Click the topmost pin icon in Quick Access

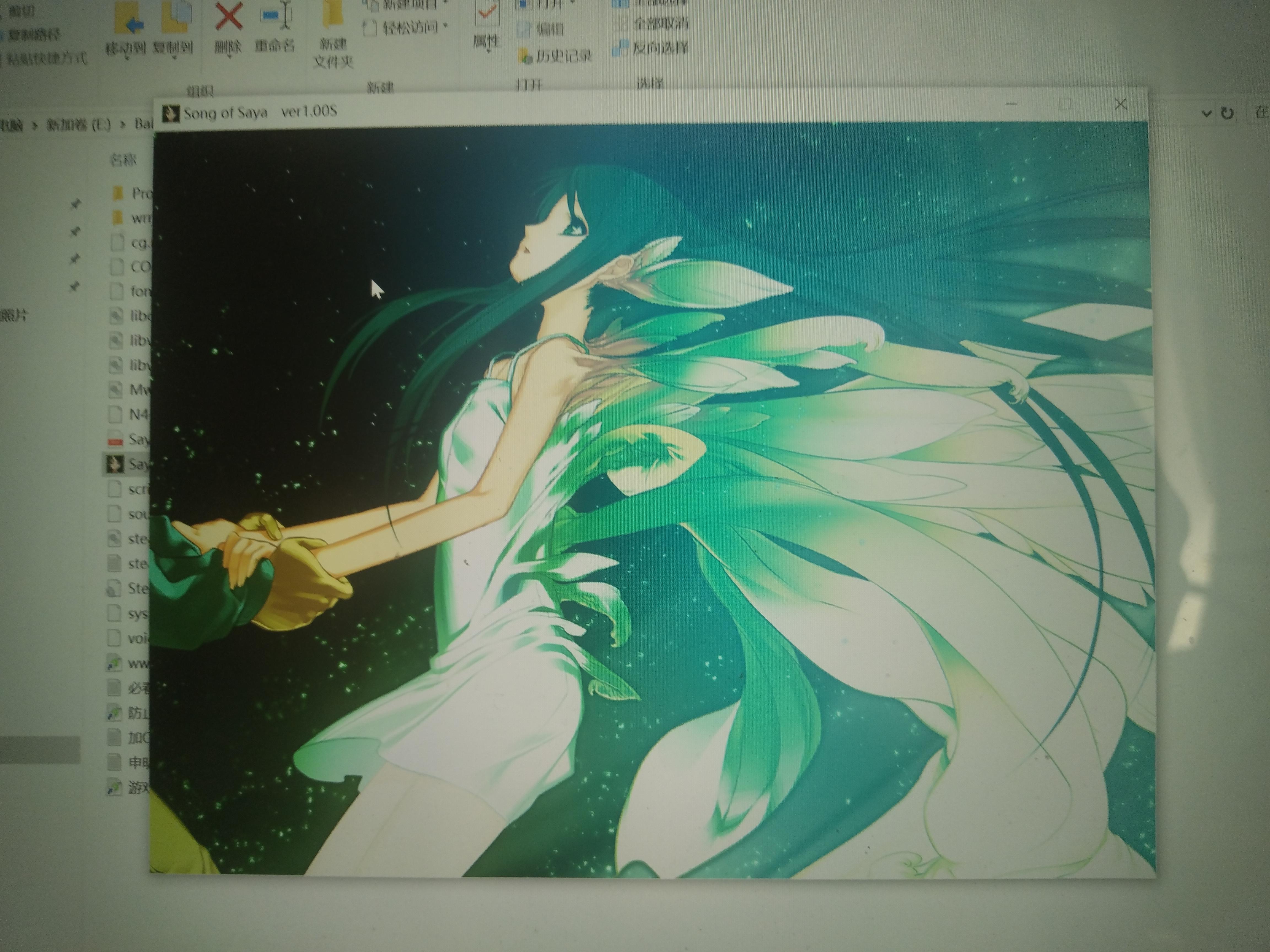(75, 204)
